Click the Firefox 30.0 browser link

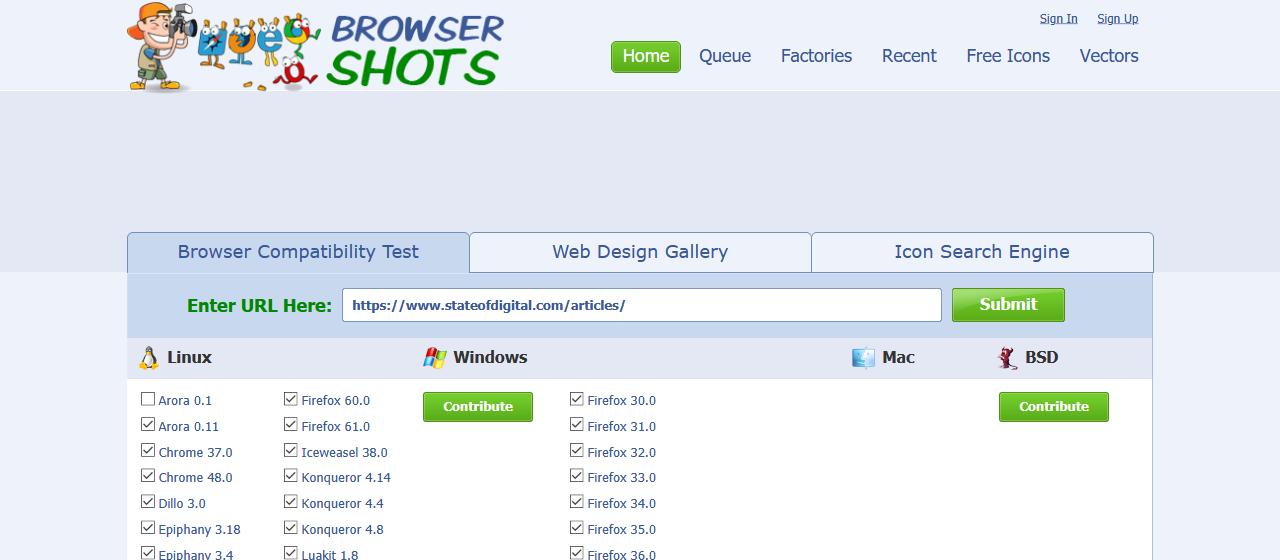[621, 401]
